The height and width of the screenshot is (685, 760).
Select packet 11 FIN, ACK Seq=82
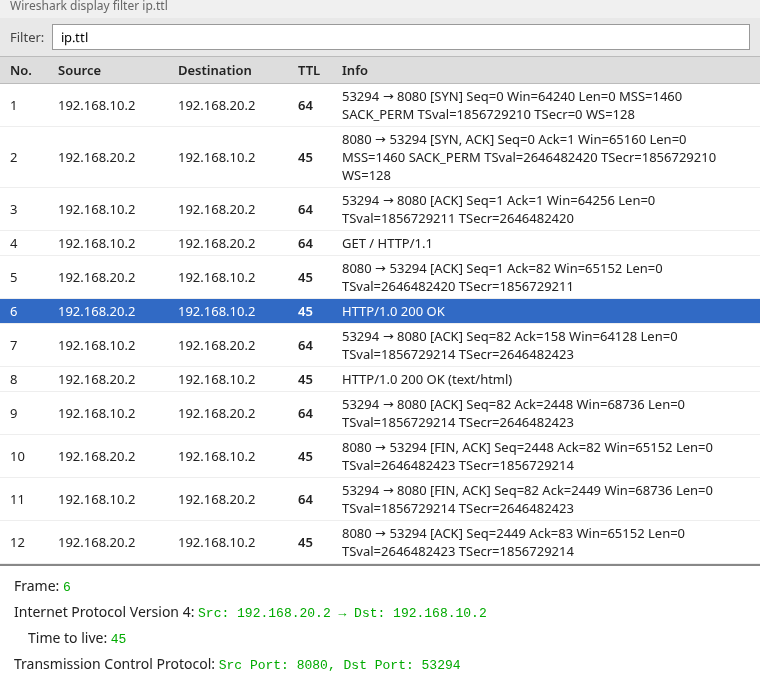coord(380,499)
